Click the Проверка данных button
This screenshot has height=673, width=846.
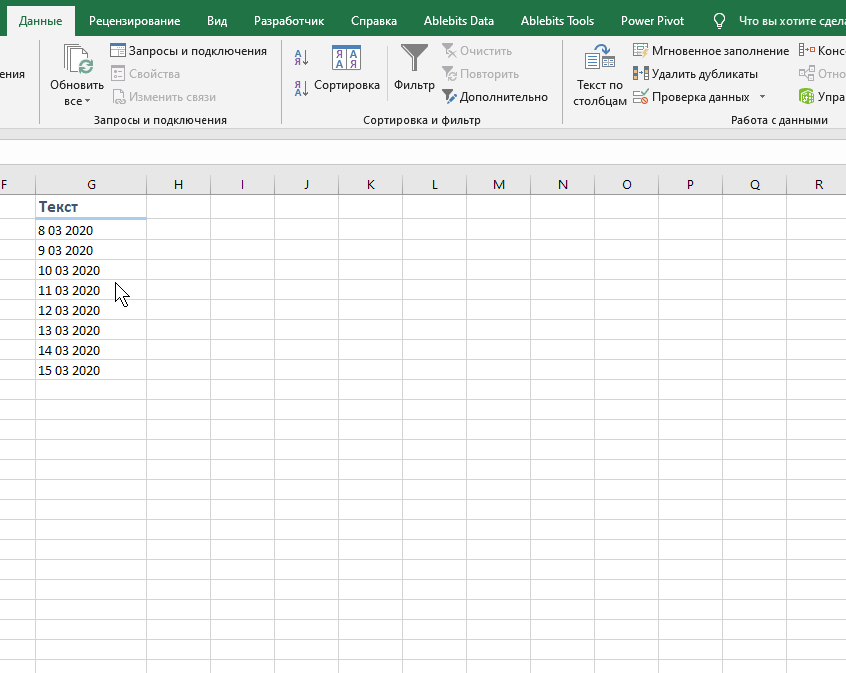point(692,97)
